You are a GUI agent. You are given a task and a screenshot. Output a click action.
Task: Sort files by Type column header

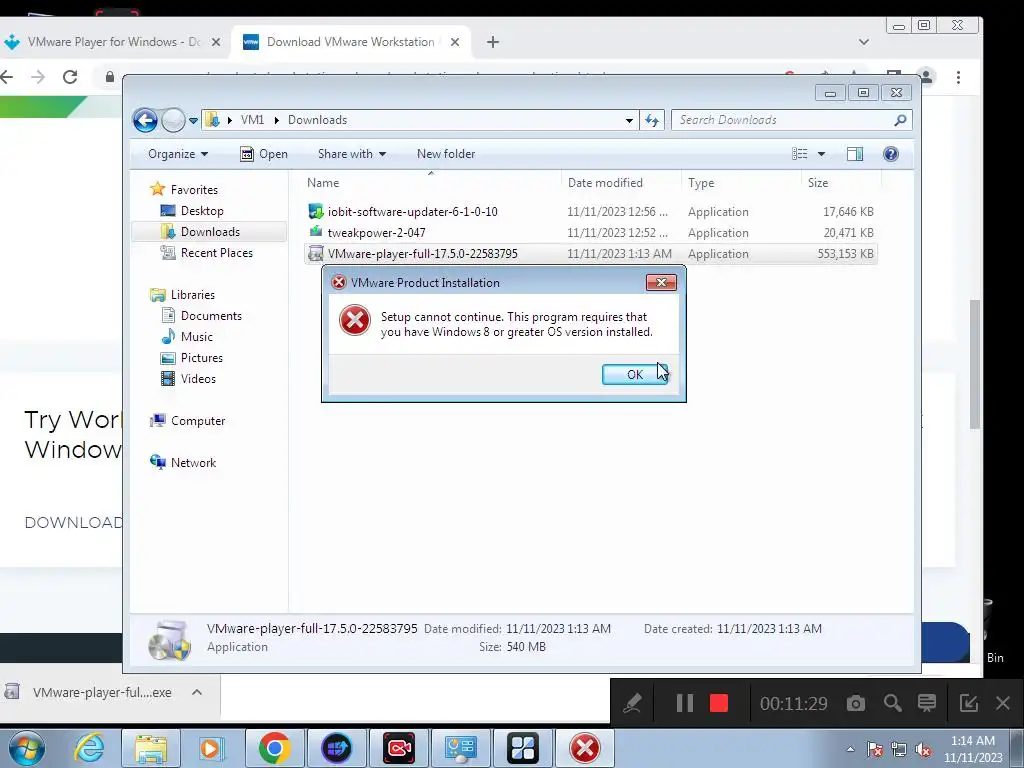point(741,183)
